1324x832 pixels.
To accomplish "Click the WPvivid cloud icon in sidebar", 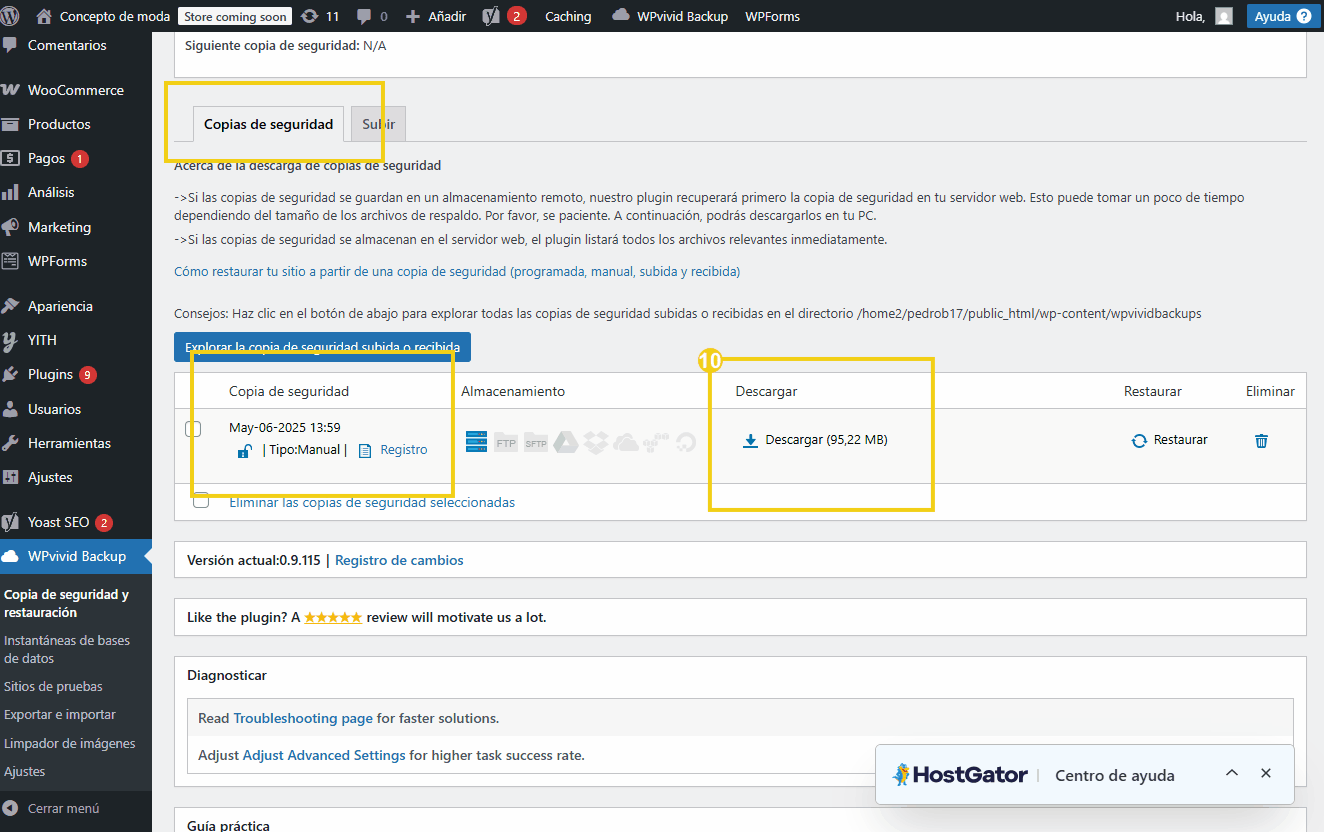I will pos(10,556).
